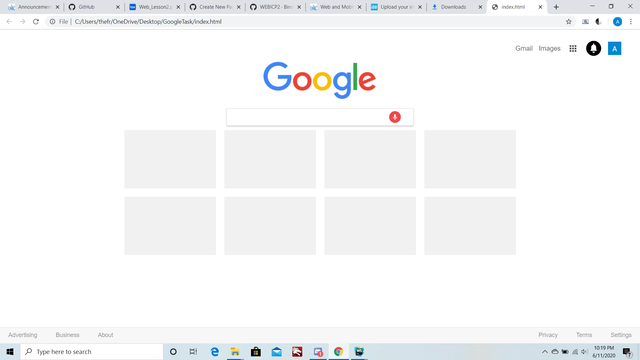Select the first thumbnail tile in bottom row

coord(170,226)
